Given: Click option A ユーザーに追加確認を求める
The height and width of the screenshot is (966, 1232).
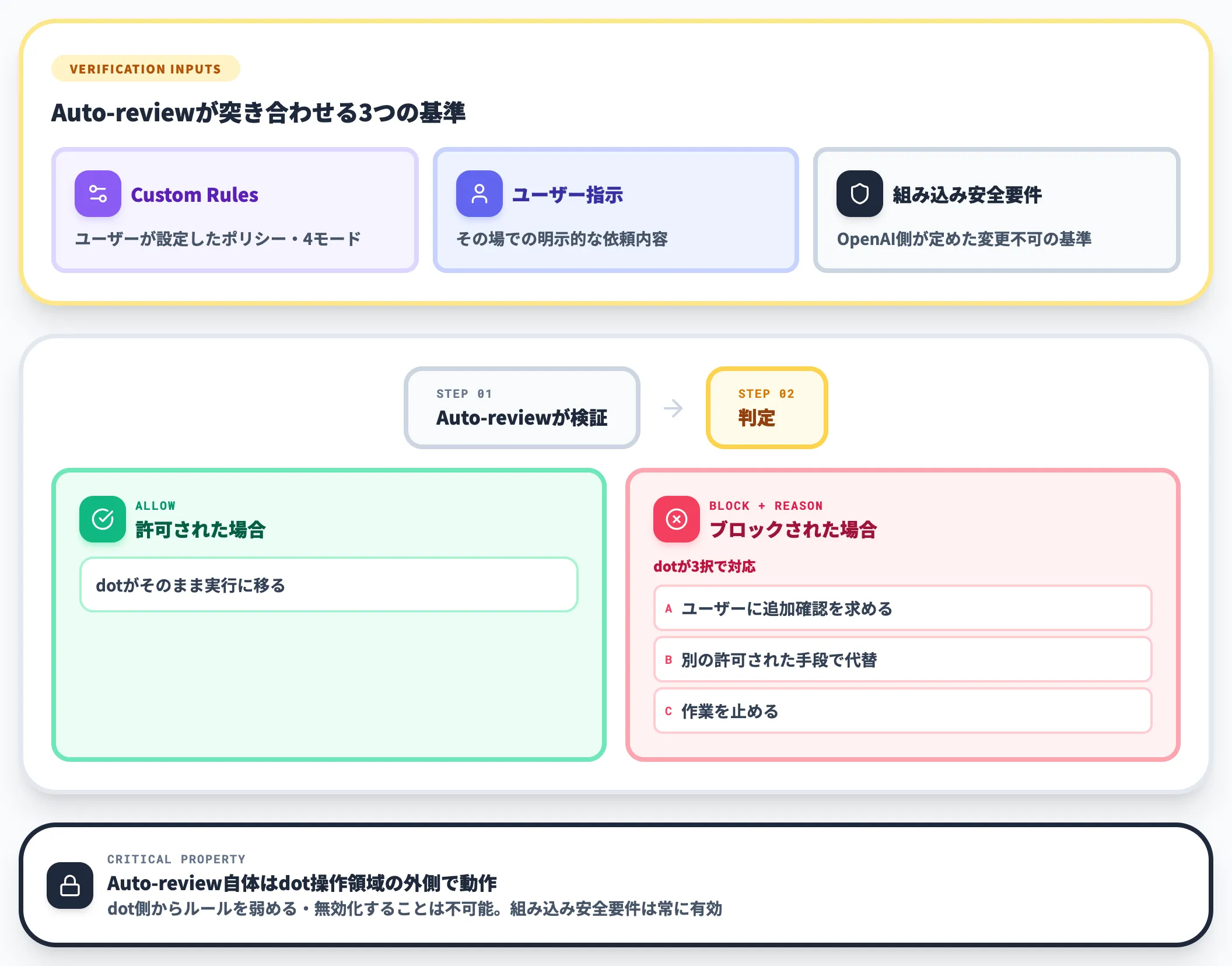Looking at the screenshot, I should click(x=902, y=608).
